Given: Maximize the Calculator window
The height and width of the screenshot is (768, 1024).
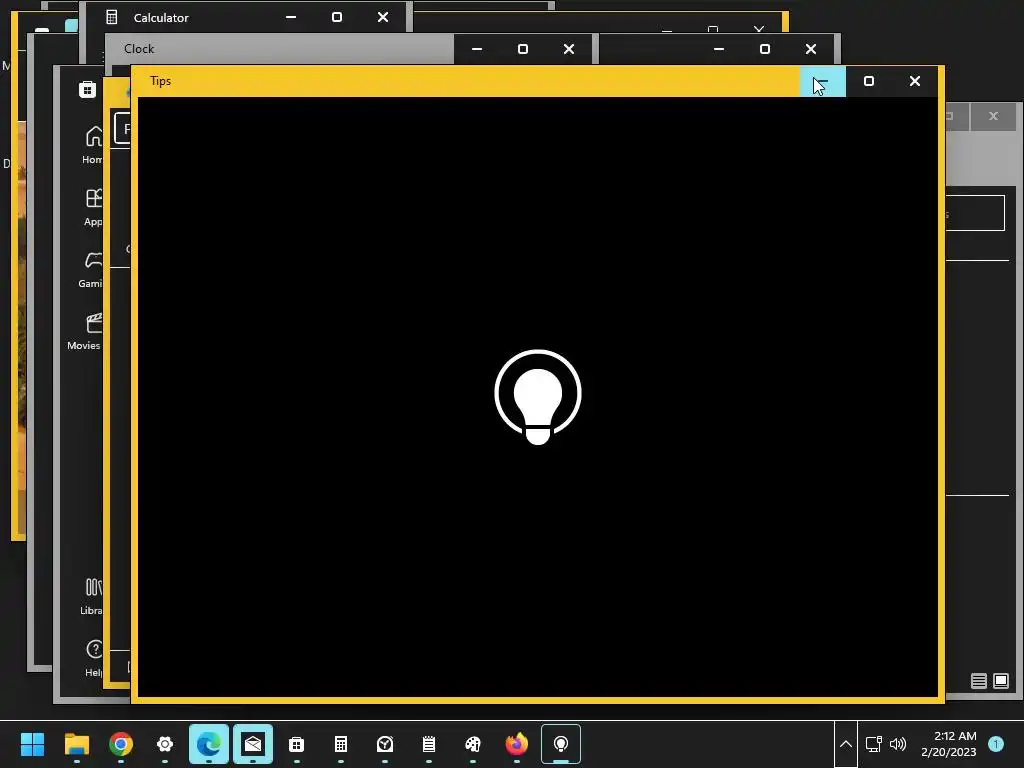Looking at the screenshot, I should (337, 18).
